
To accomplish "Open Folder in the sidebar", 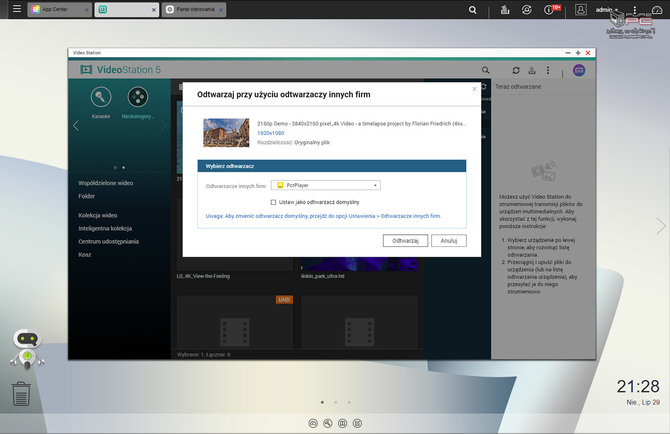I will click(x=86, y=196).
